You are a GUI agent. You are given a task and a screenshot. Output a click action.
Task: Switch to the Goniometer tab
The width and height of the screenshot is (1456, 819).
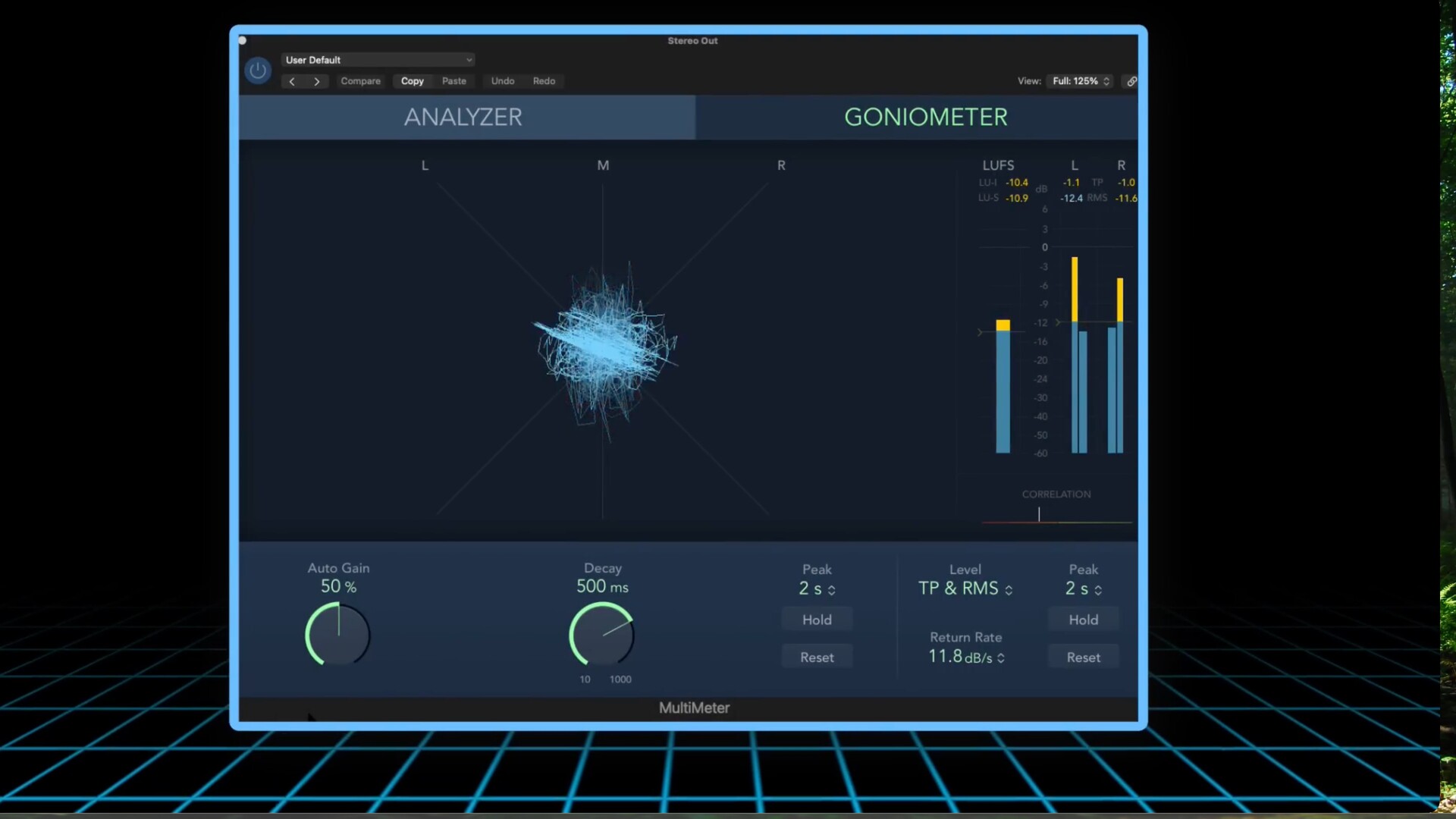(x=925, y=117)
